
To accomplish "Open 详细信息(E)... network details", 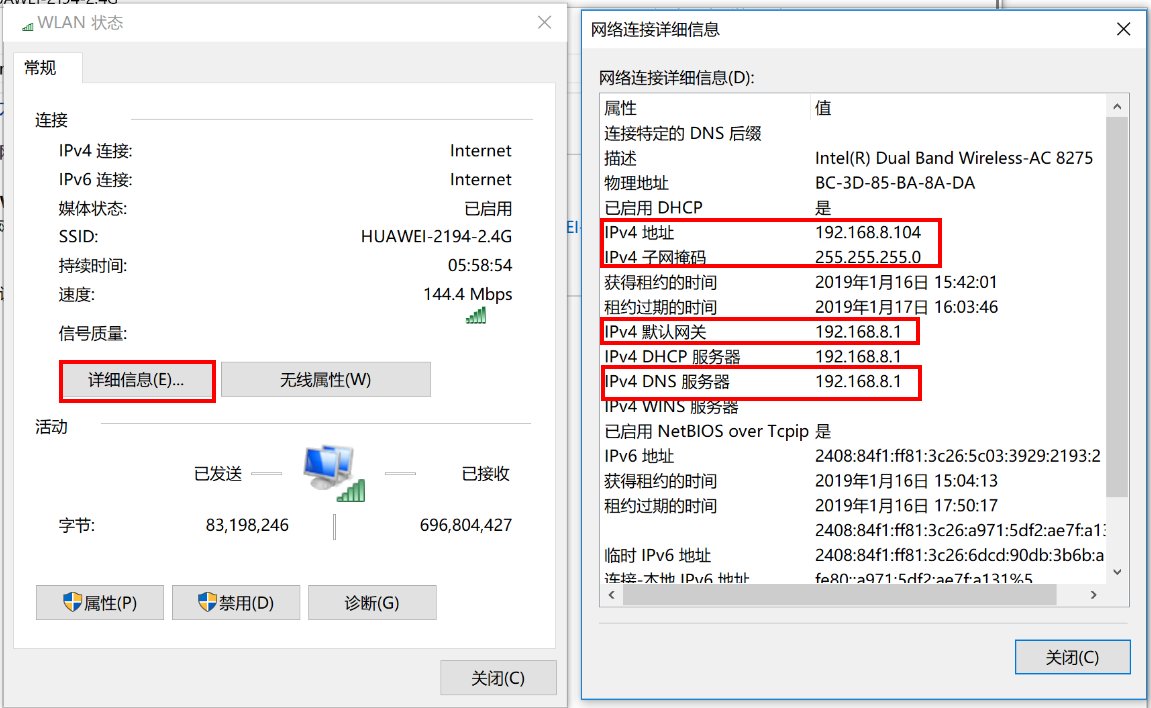I will point(137,380).
